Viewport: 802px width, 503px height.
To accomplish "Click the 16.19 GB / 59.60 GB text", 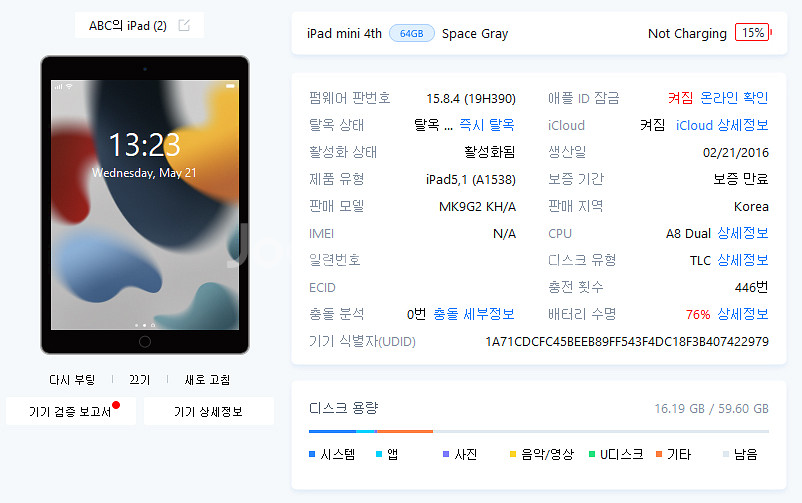I will 711,408.
